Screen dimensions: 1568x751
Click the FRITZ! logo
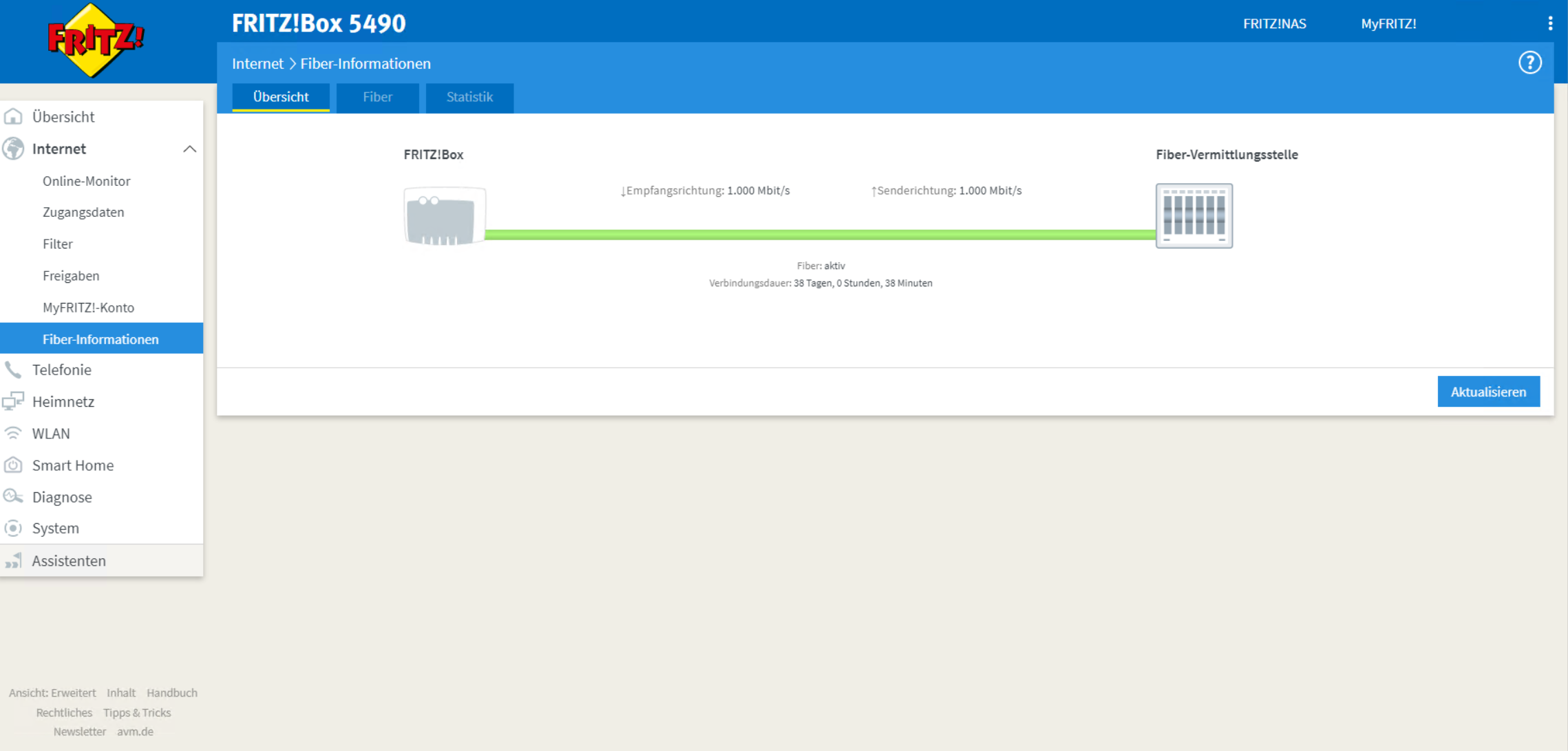click(x=95, y=40)
